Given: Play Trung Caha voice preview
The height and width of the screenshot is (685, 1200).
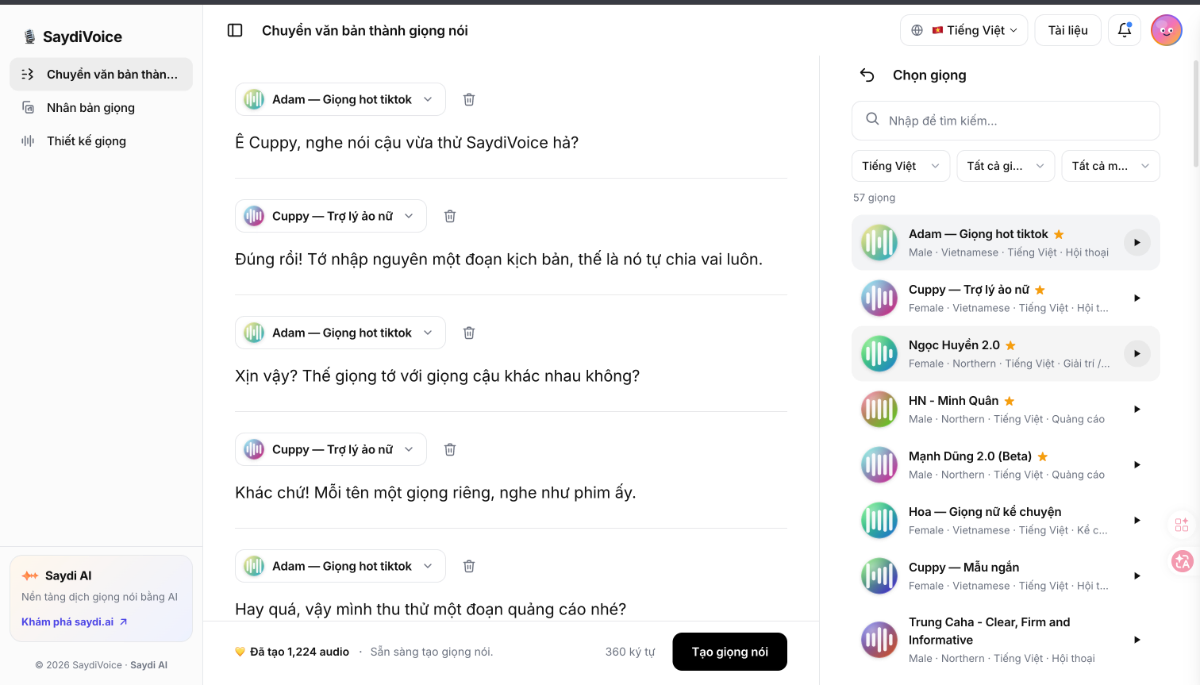Looking at the screenshot, I should tap(1136, 640).
